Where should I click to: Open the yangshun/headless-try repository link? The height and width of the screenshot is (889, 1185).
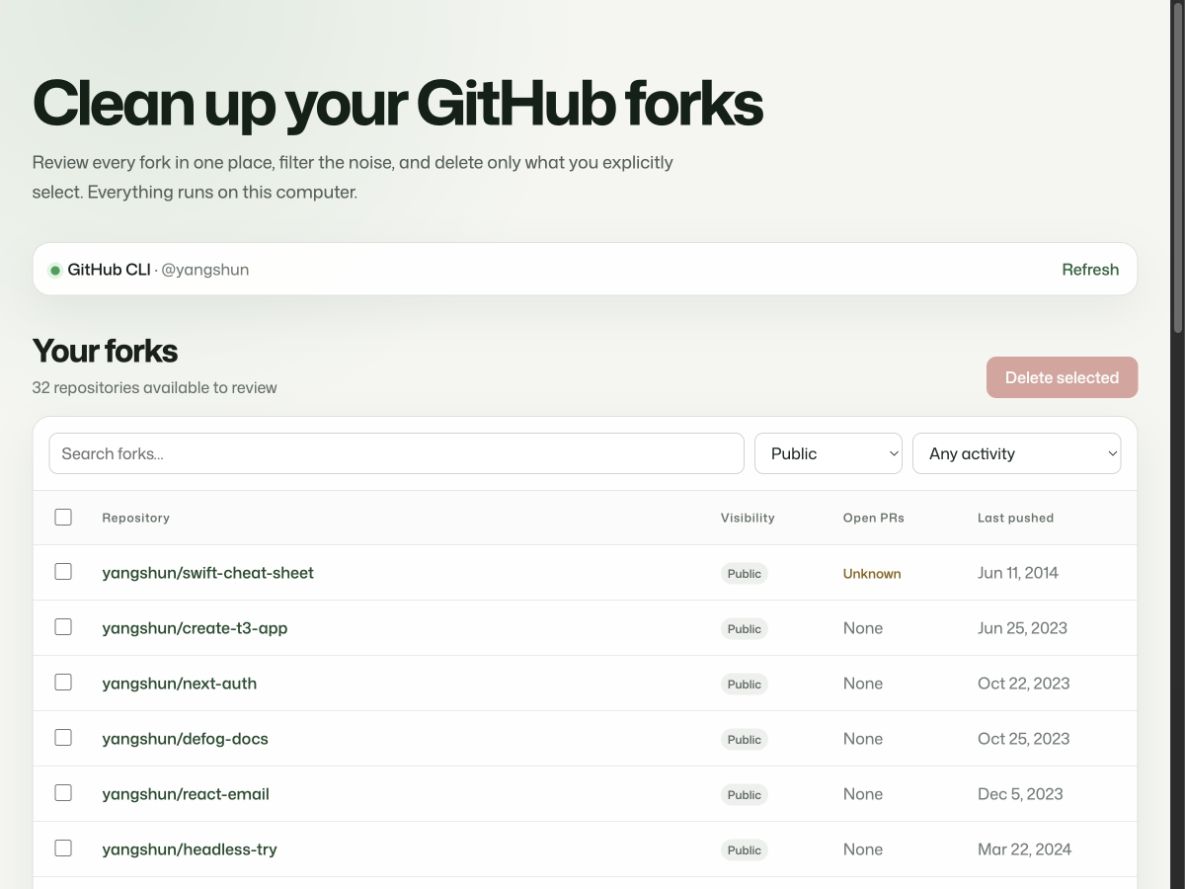[190, 850]
